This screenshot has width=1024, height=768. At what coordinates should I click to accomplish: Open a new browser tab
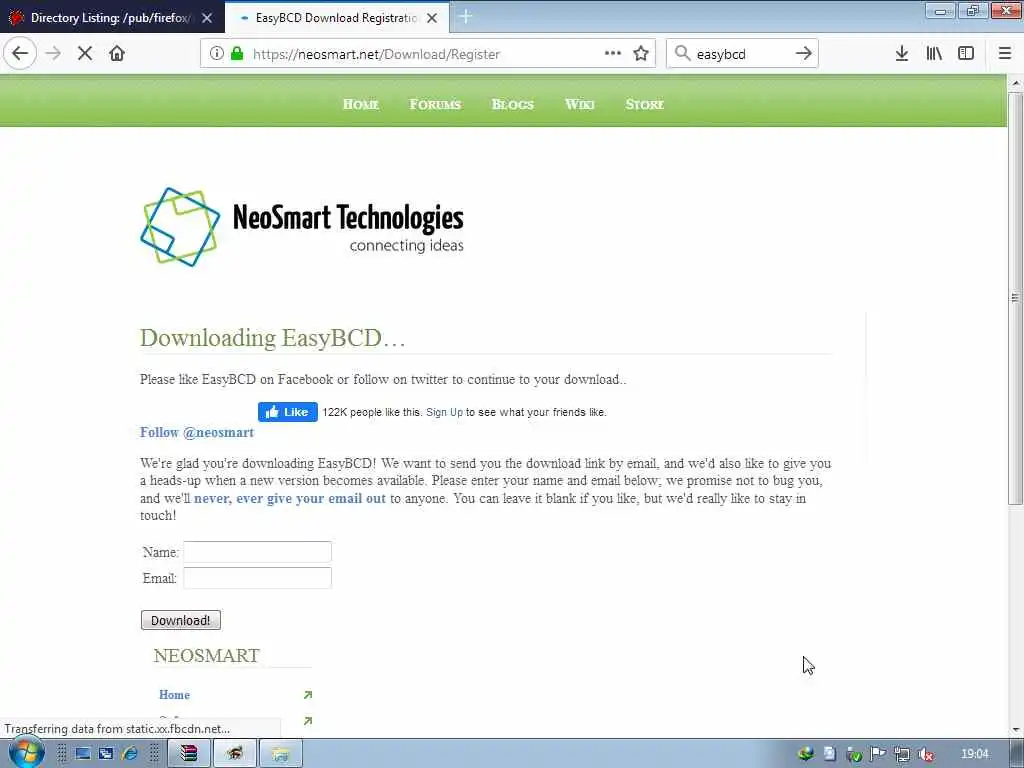tap(466, 17)
